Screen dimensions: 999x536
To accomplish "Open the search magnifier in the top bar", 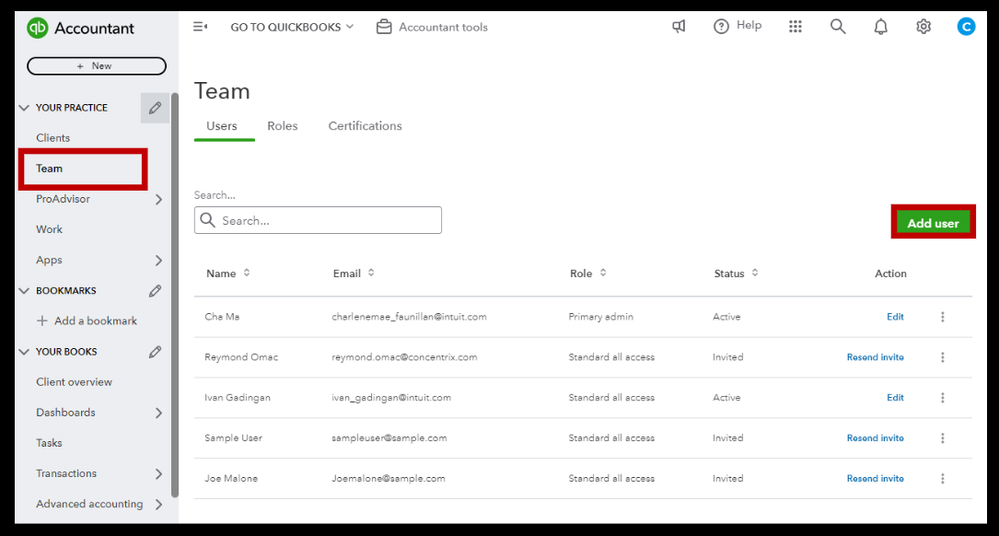I will point(838,27).
